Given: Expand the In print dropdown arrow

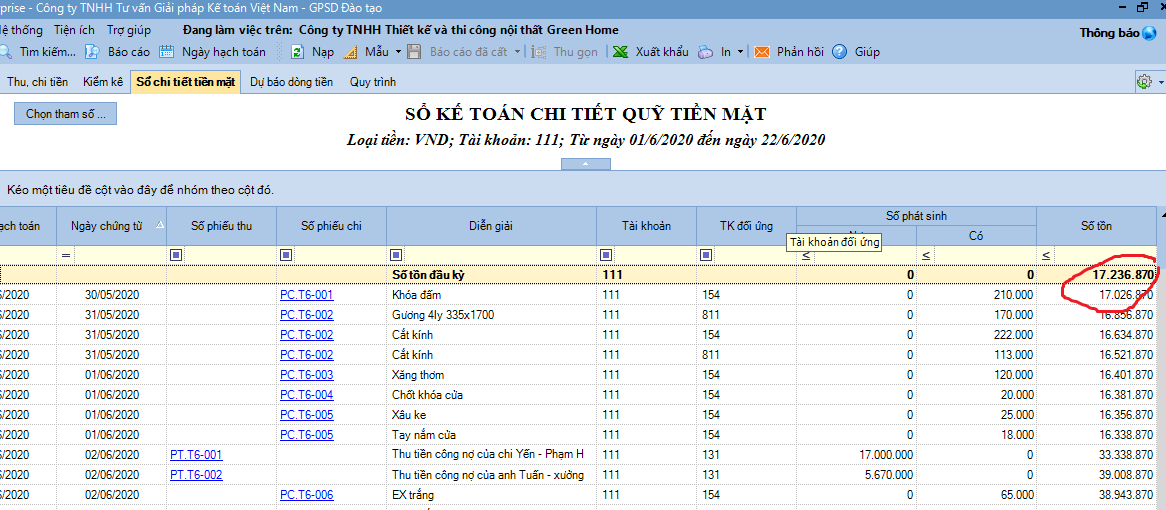Looking at the screenshot, I should 740,52.
